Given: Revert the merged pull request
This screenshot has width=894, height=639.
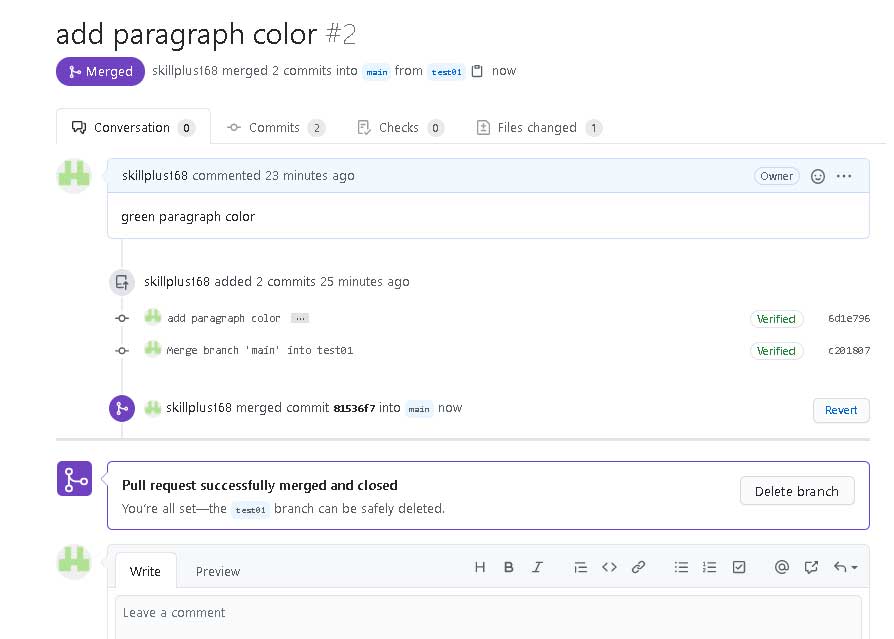Looking at the screenshot, I should pos(841,410).
